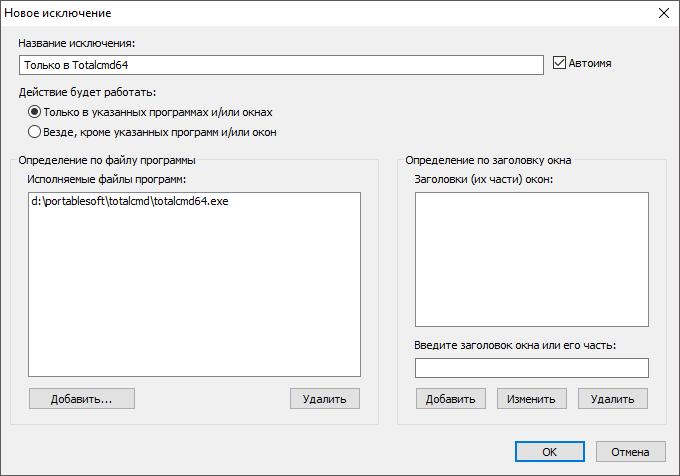Click the 'Новое исключение' title bar text
This screenshot has height=476, width=680.
[58, 13]
